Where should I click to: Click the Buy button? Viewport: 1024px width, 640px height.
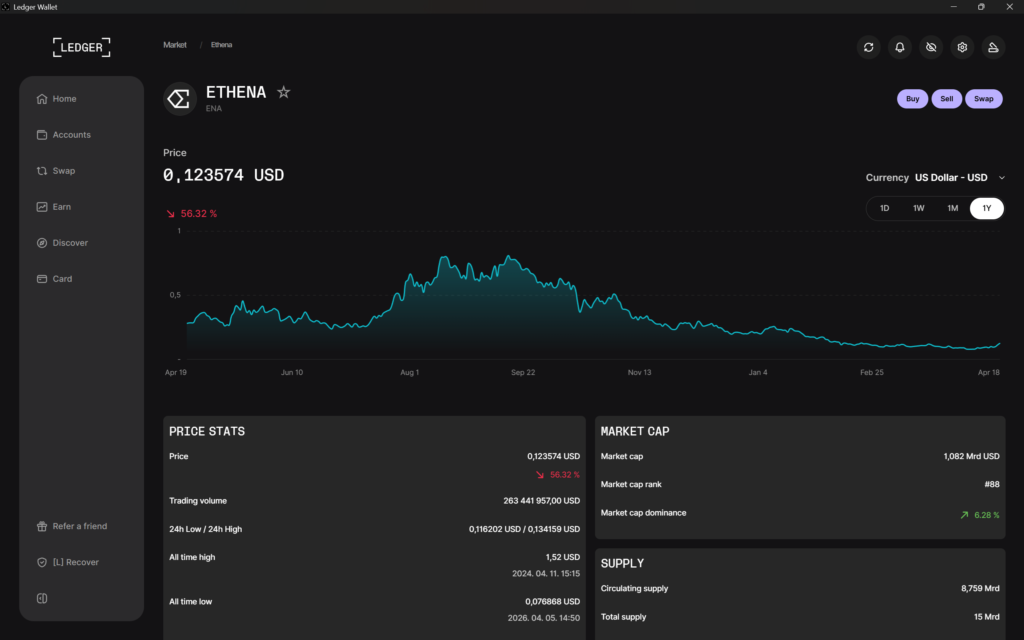point(912,99)
